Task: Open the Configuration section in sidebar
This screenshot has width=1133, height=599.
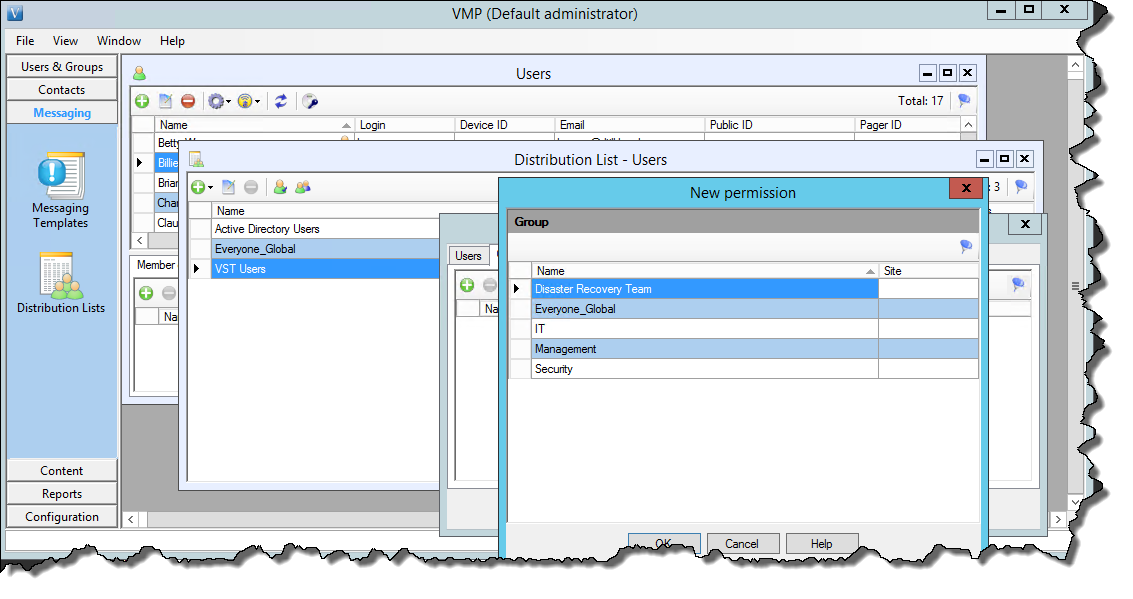Action: 62,517
